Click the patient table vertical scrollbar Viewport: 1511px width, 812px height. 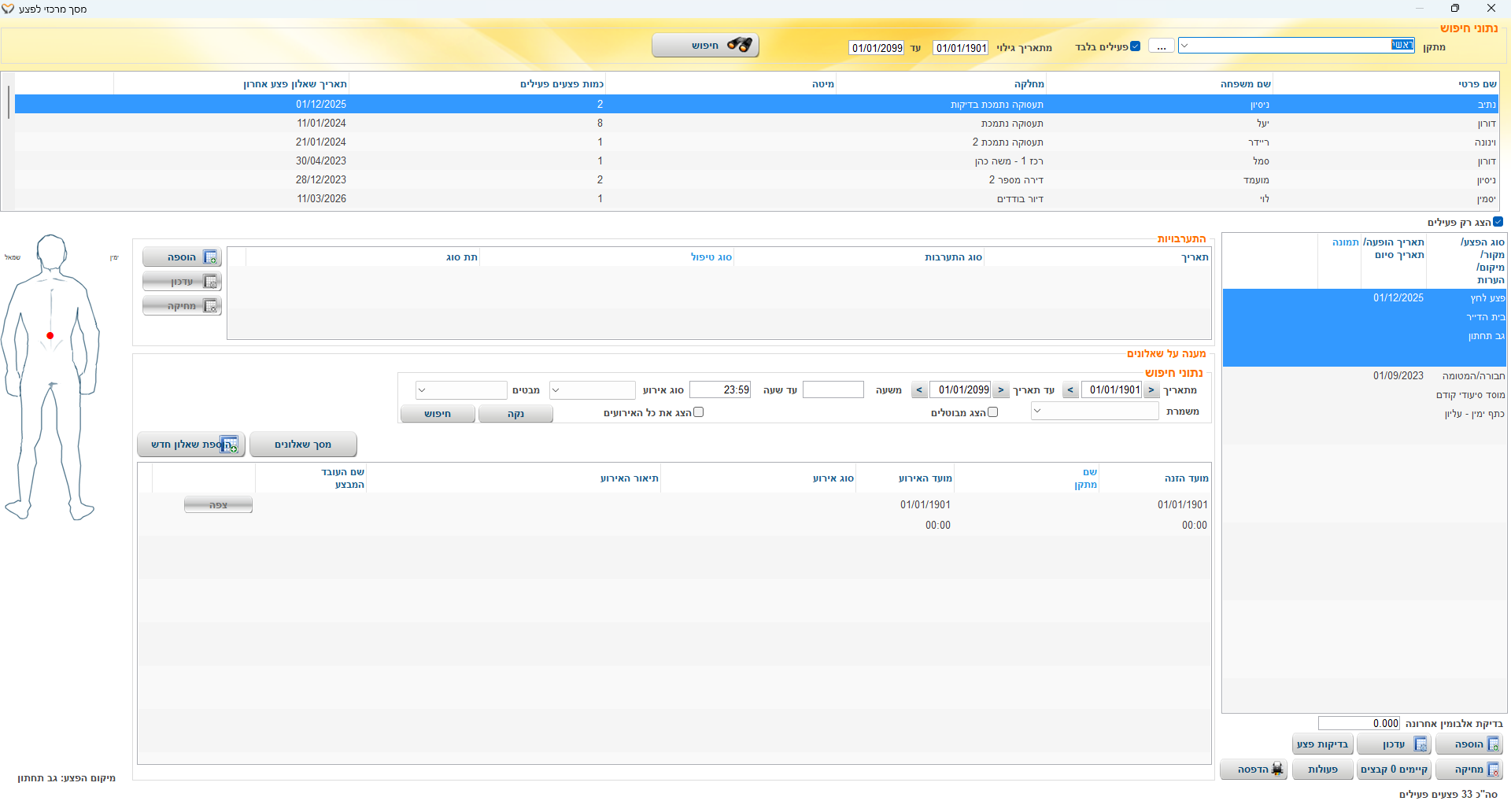point(8,102)
